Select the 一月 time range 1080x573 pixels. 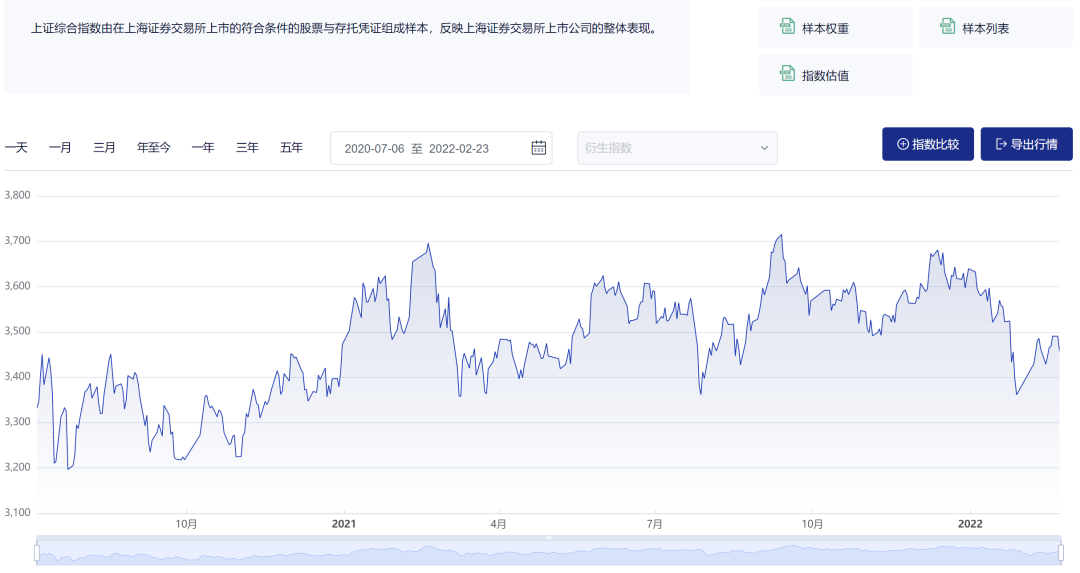[60, 147]
